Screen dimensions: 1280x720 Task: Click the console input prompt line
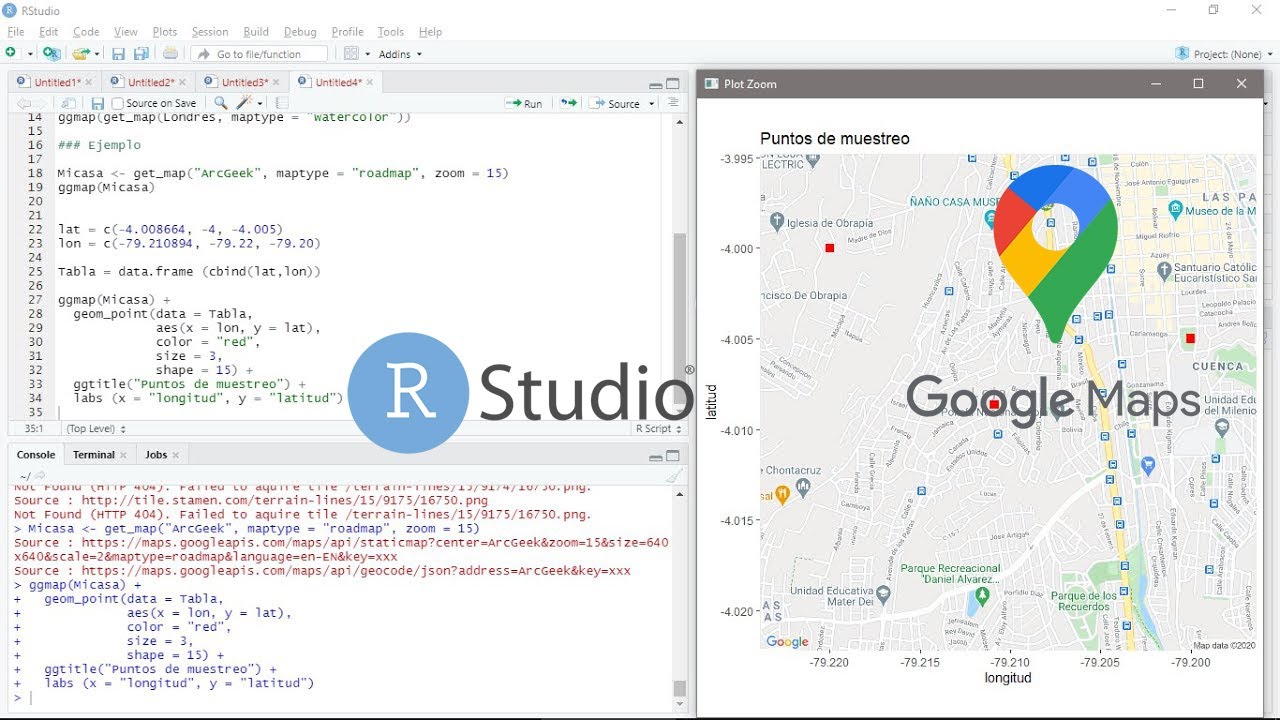pos(340,698)
